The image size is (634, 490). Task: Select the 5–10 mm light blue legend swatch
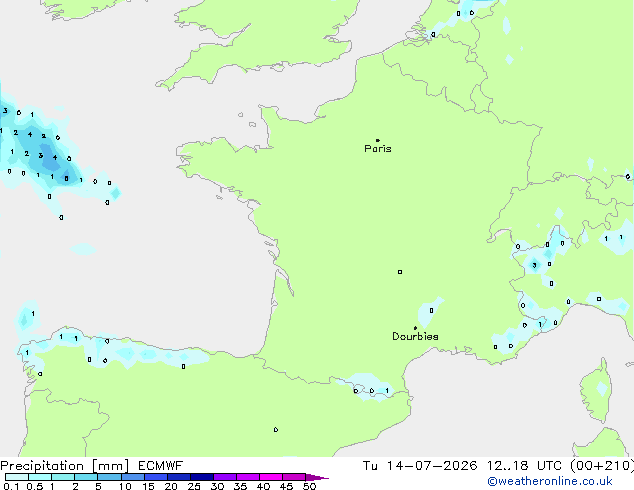(109, 477)
